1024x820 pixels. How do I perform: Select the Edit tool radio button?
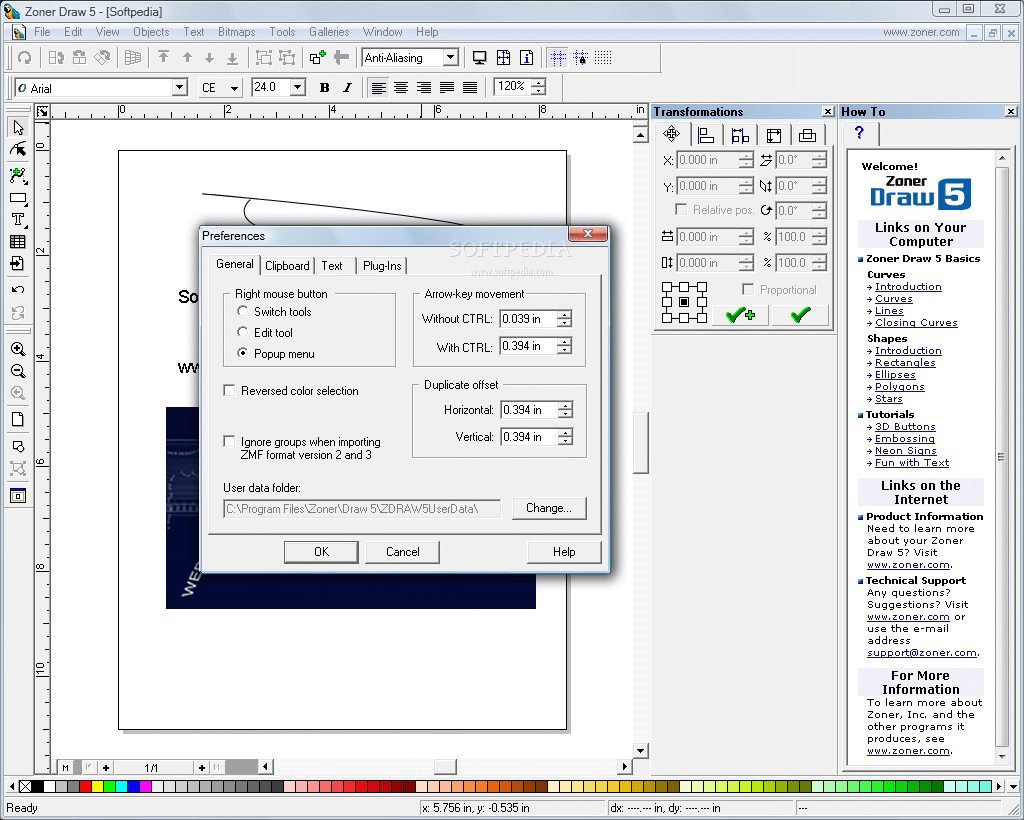[x=243, y=332]
